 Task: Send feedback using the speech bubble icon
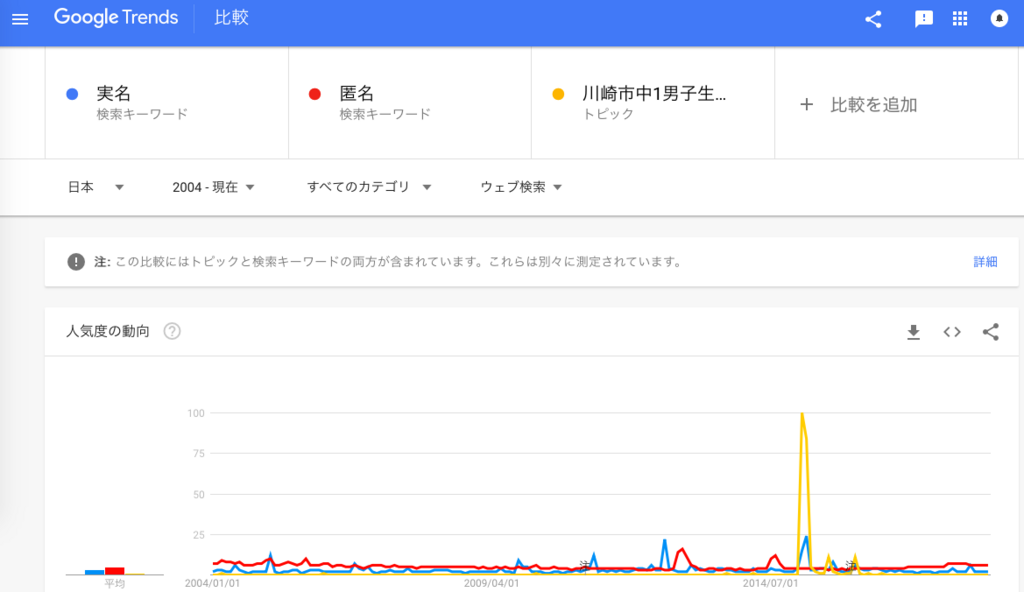coord(921,18)
